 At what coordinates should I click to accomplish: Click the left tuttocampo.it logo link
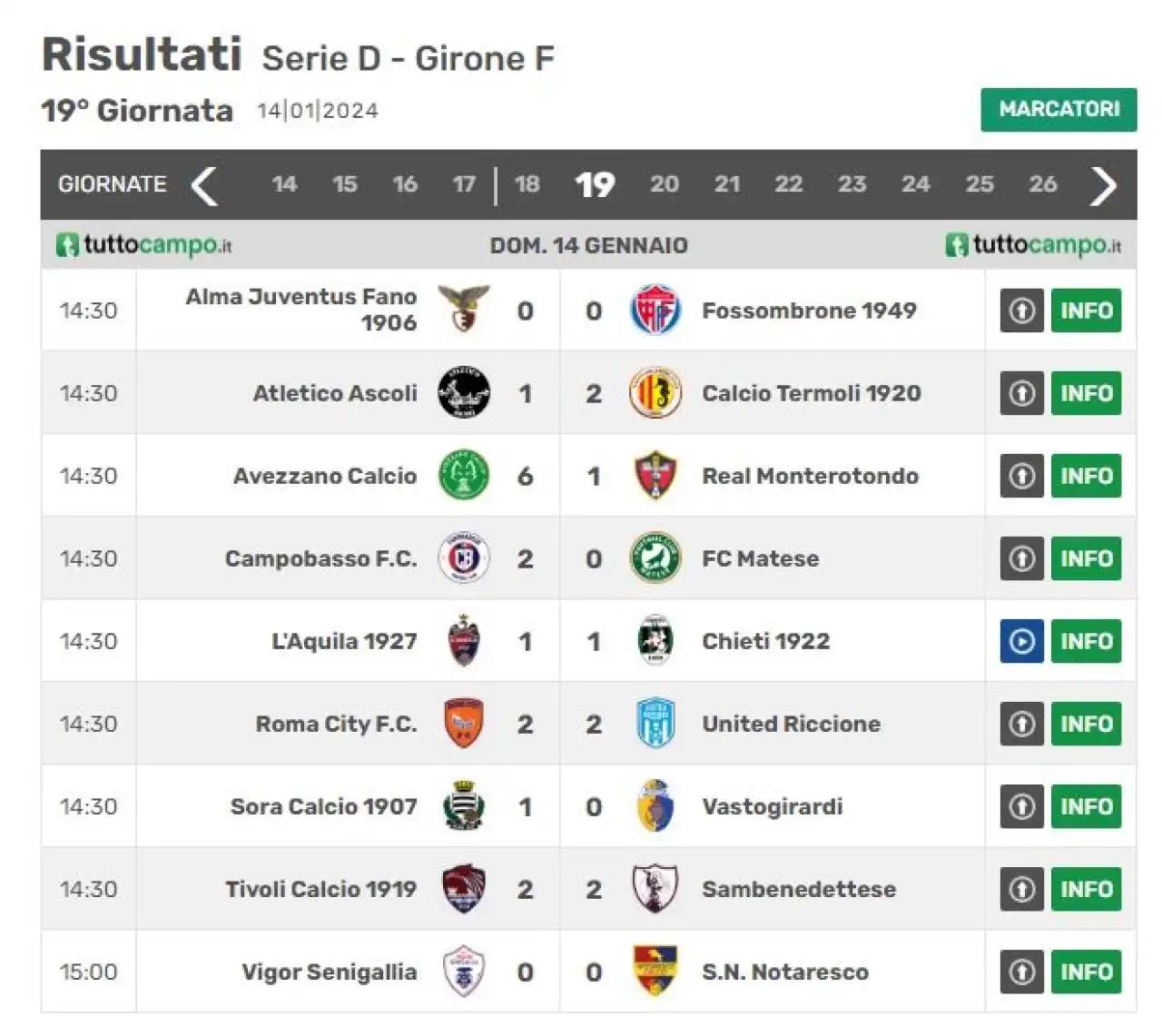[x=144, y=244]
